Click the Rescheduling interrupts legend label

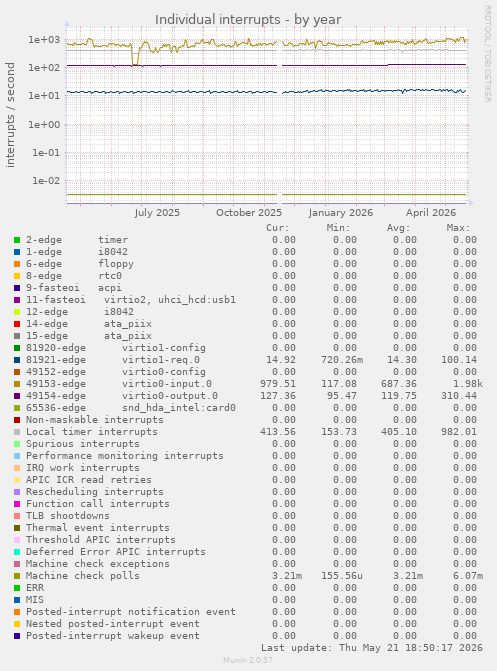(95, 492)
